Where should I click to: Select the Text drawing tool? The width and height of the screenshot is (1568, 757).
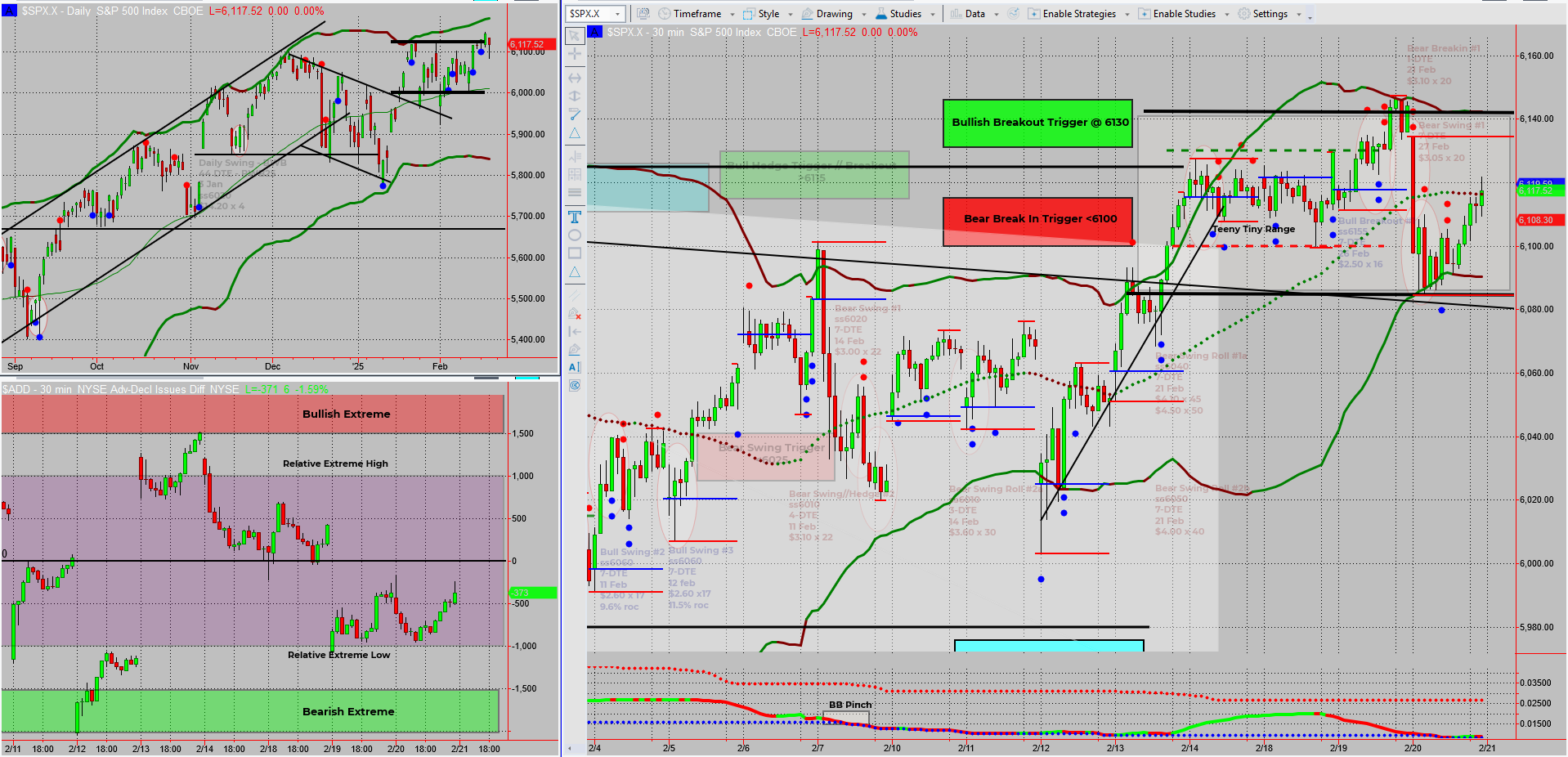pos(575,217)
